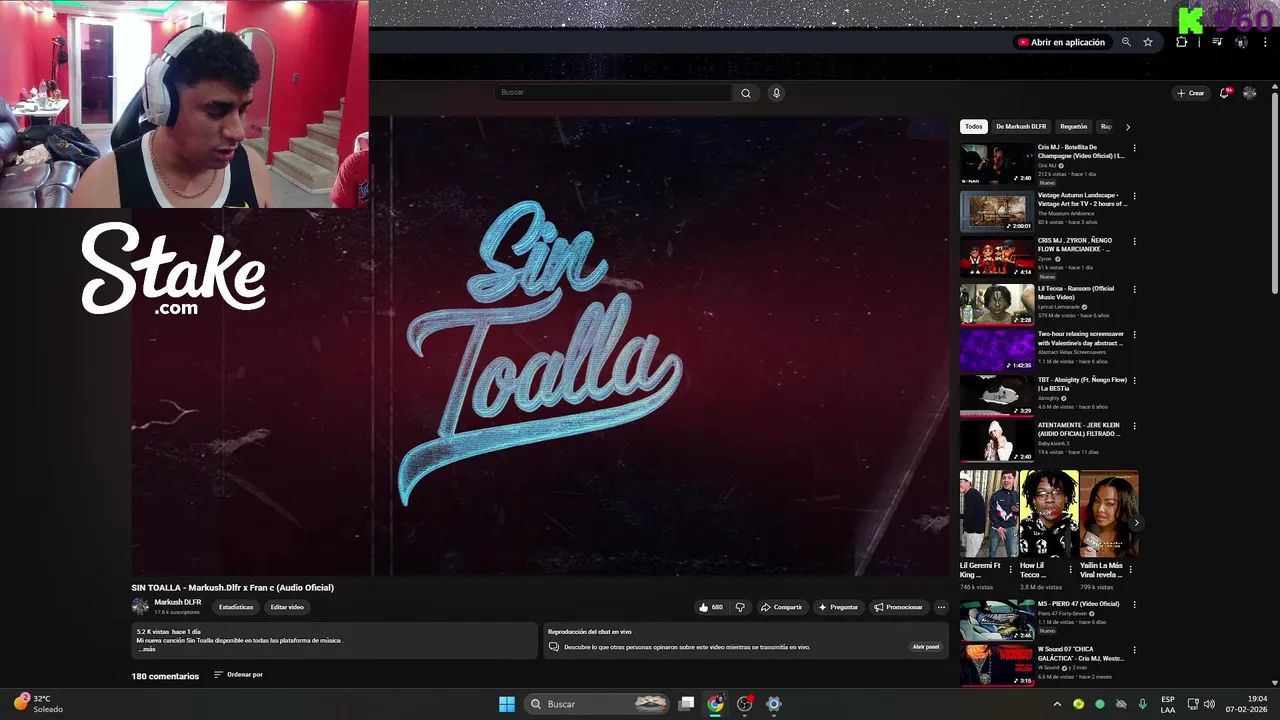Open the "How Lil Tecca" short

1049,514
